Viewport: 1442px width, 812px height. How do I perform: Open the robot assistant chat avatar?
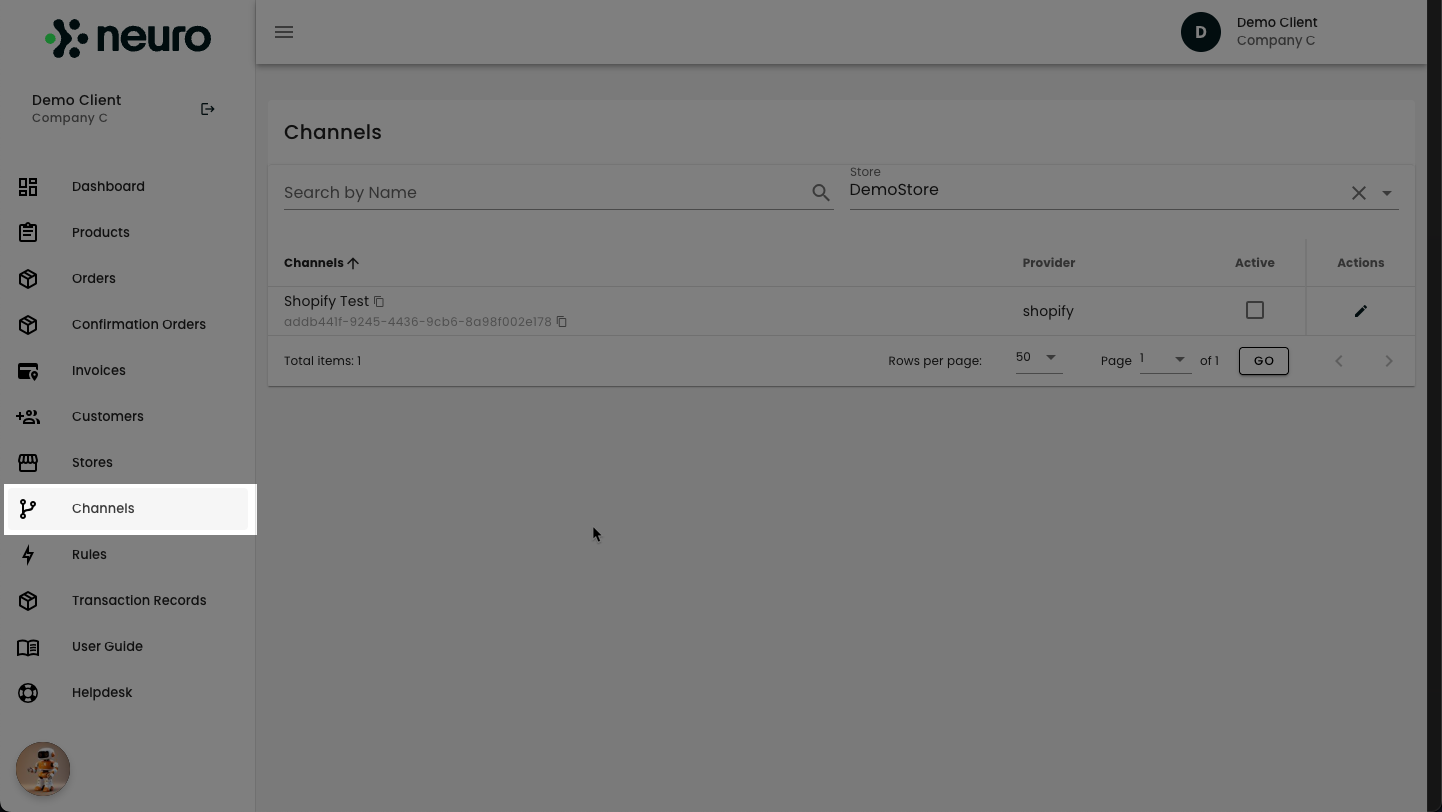click(43, 769)
